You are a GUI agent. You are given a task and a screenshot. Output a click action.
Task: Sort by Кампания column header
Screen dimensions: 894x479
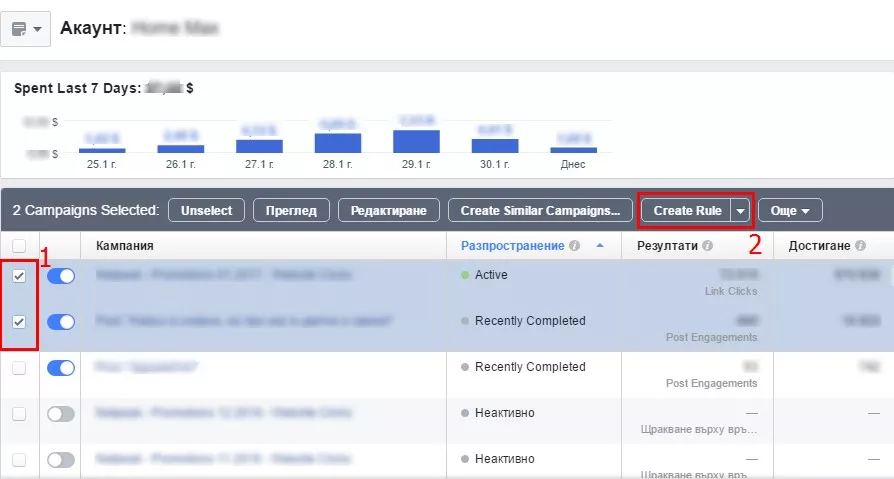[125, 246]
